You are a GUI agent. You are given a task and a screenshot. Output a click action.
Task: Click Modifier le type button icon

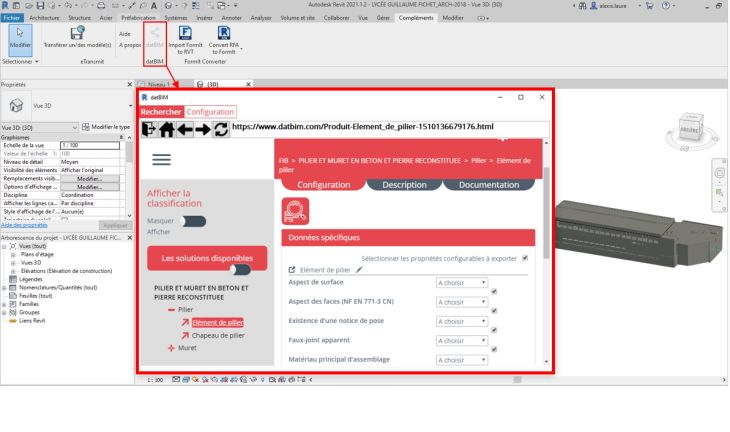tap(86, 127)
